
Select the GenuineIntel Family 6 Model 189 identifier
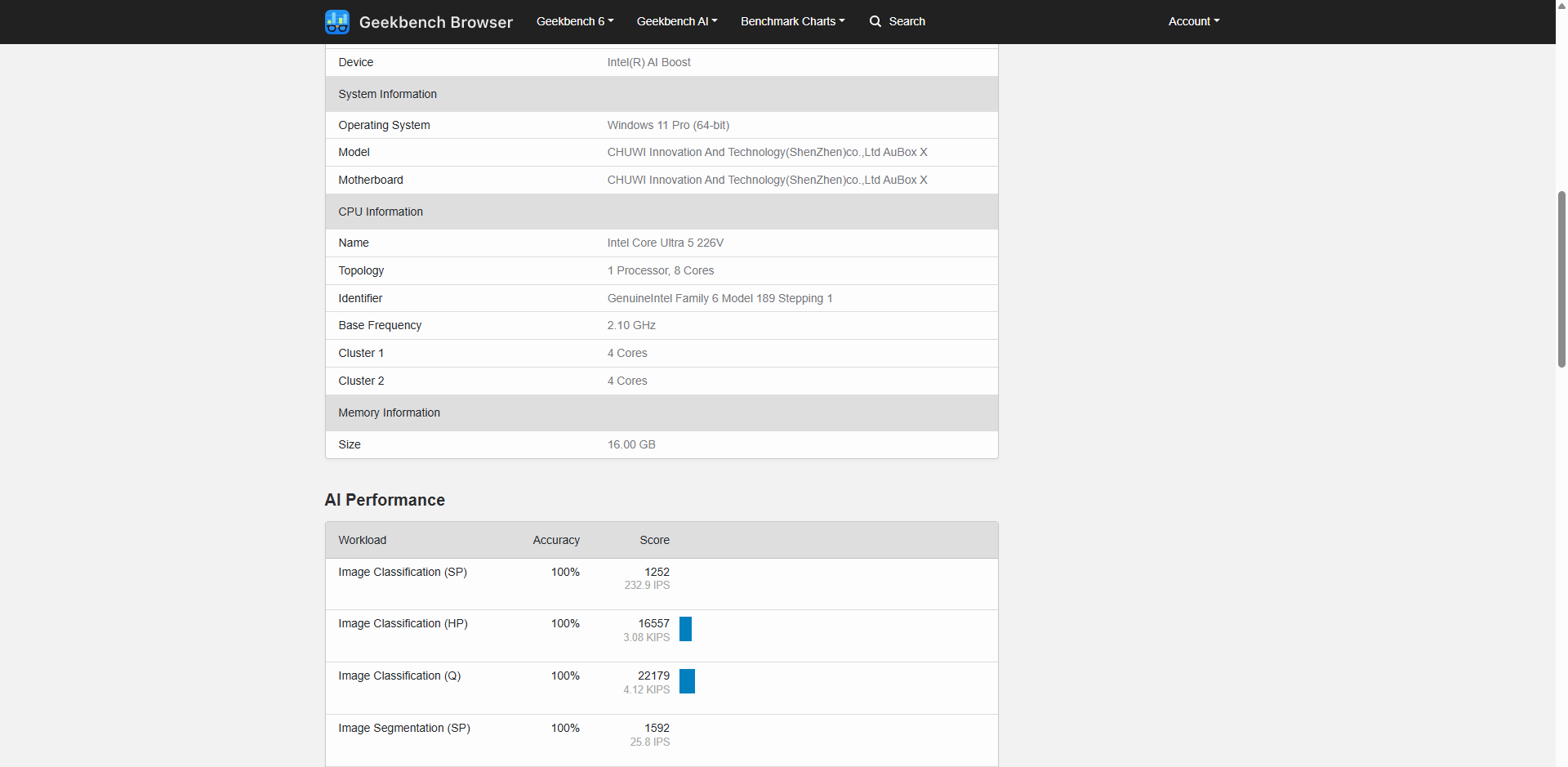coord(719,298)
